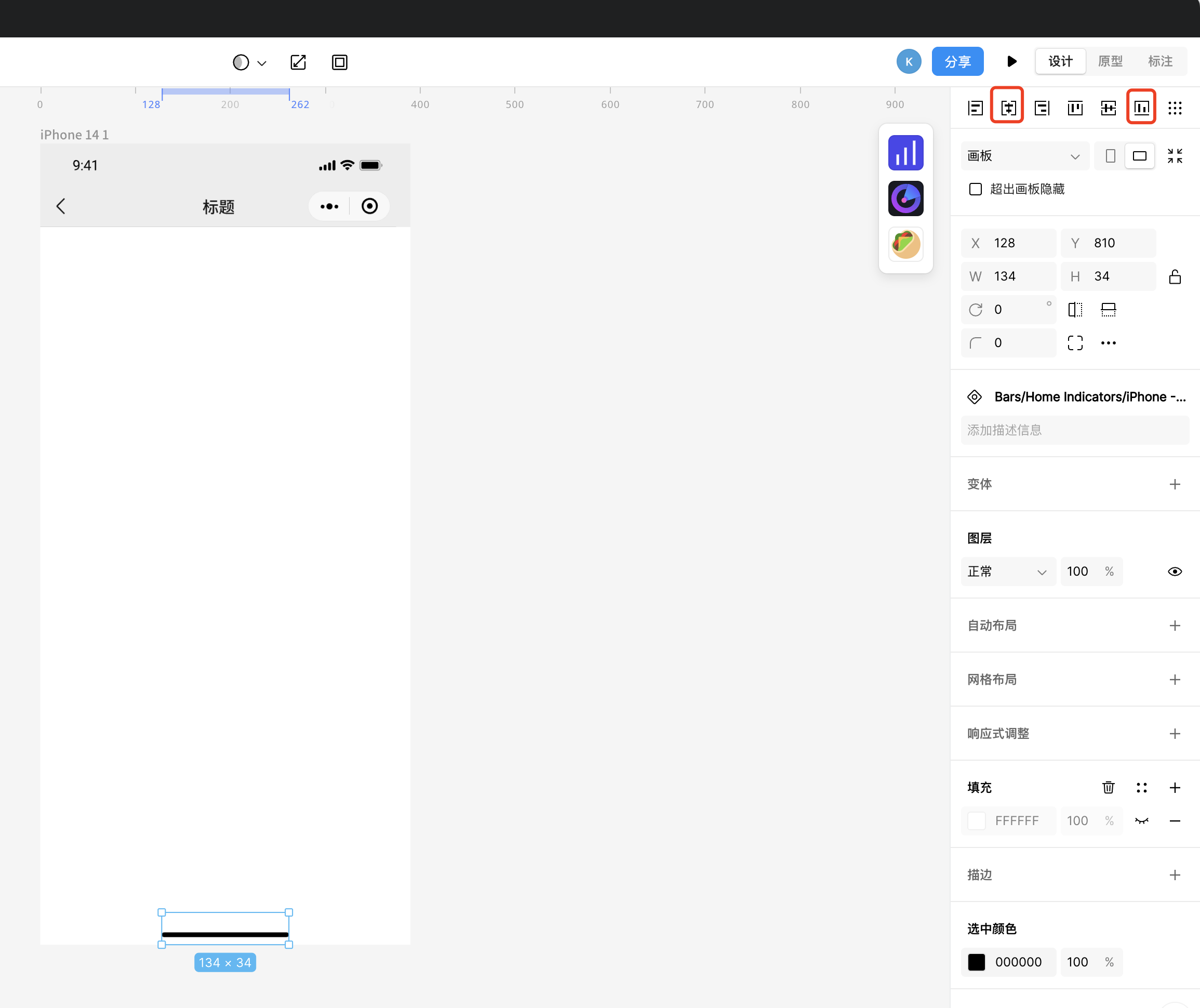Click the 000000 hex value
Screen dimensions: 1200x1008
click(1018, 962)
